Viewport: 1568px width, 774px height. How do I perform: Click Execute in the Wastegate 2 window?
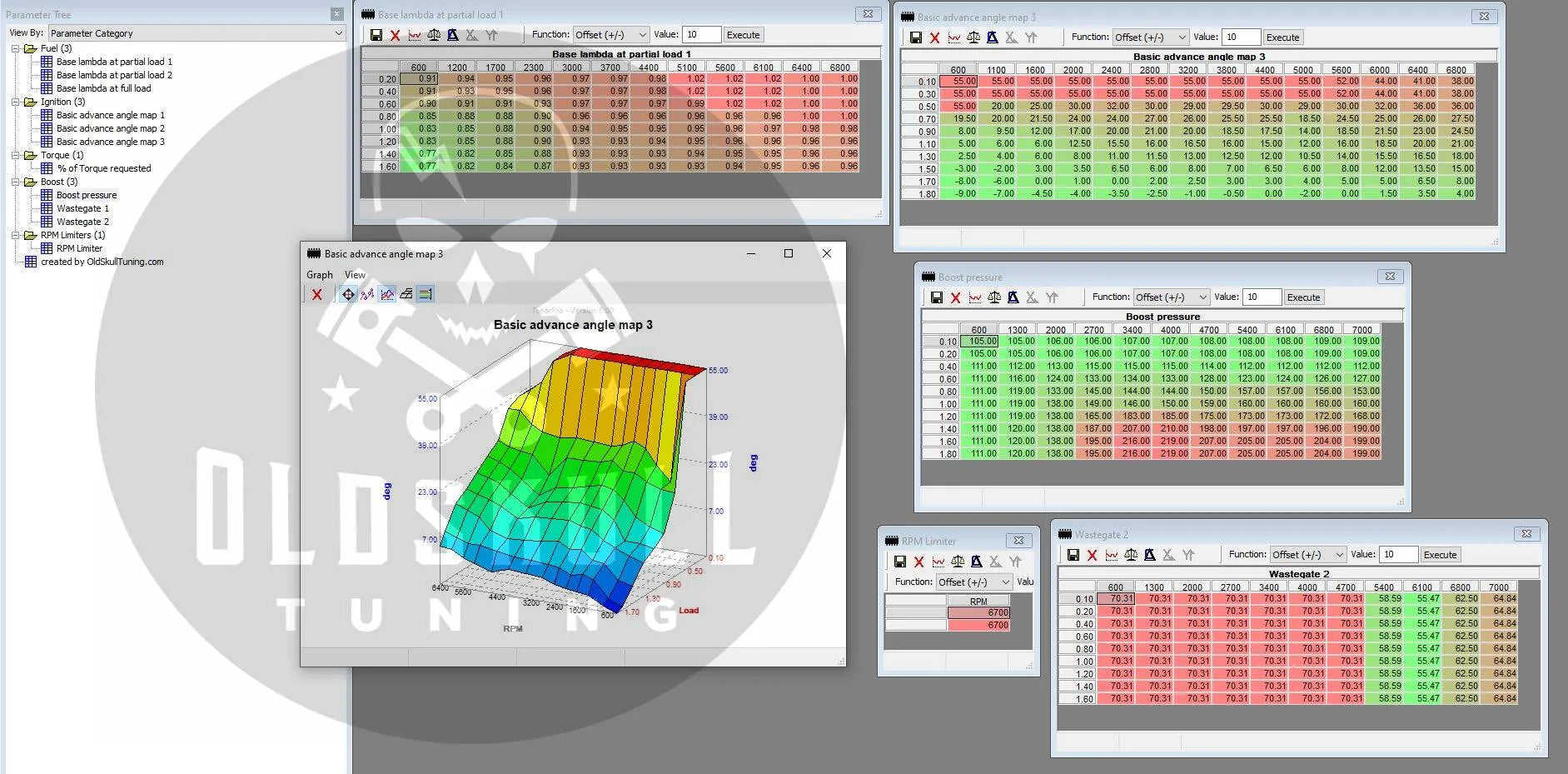click(x=1440, y=555)
